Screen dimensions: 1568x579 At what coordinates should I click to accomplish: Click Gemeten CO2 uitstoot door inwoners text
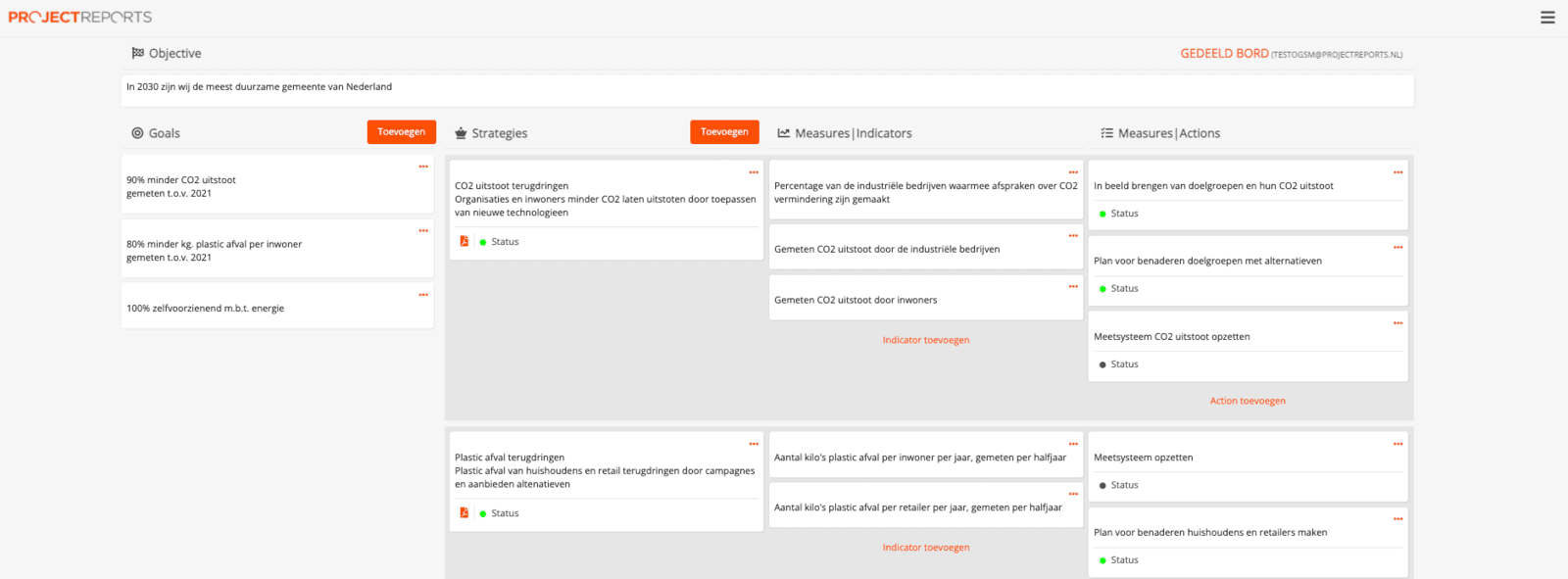click(x=856, y=301)
